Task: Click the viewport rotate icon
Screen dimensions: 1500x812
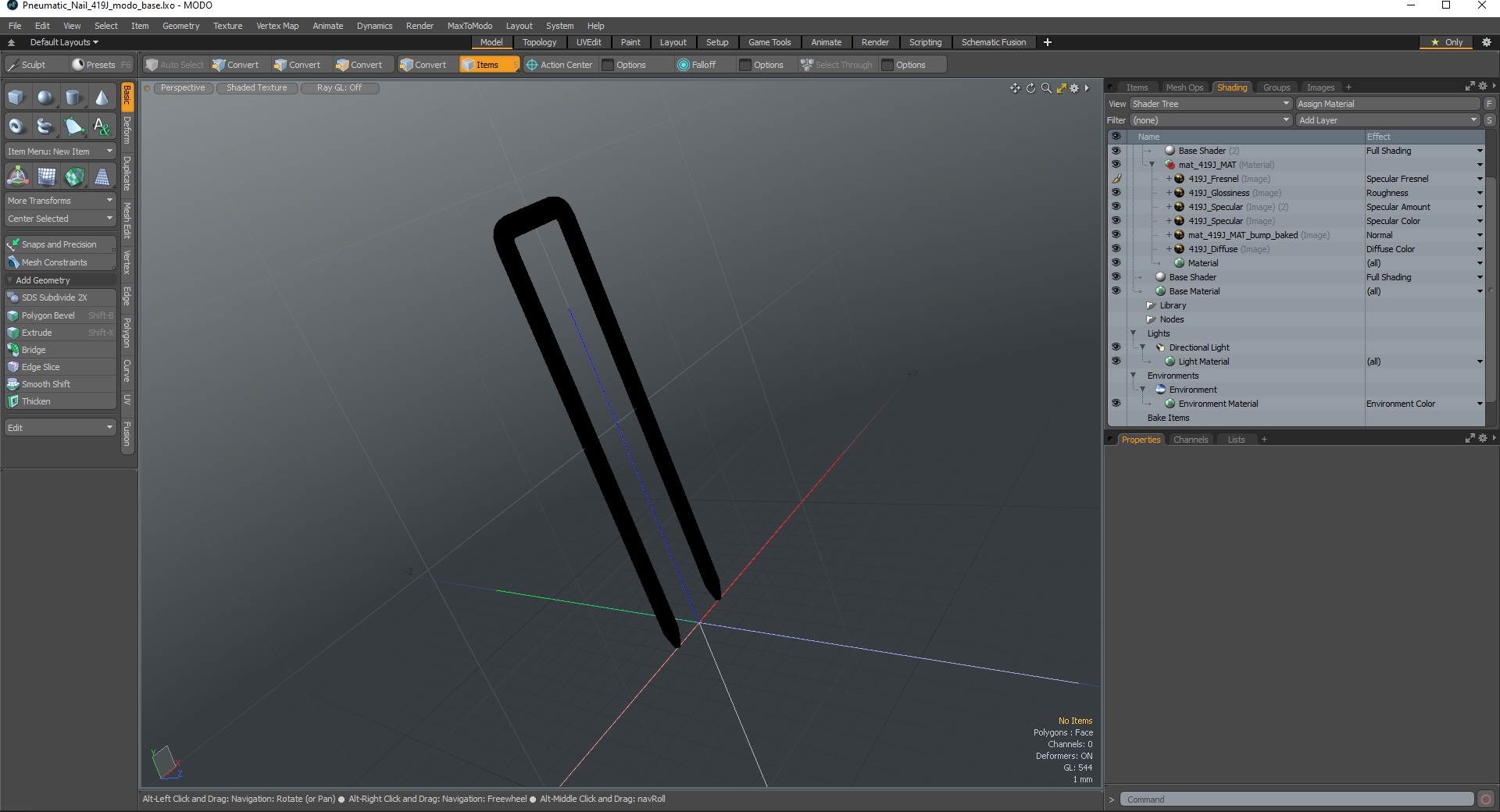Action: (x=1030, y=88)
